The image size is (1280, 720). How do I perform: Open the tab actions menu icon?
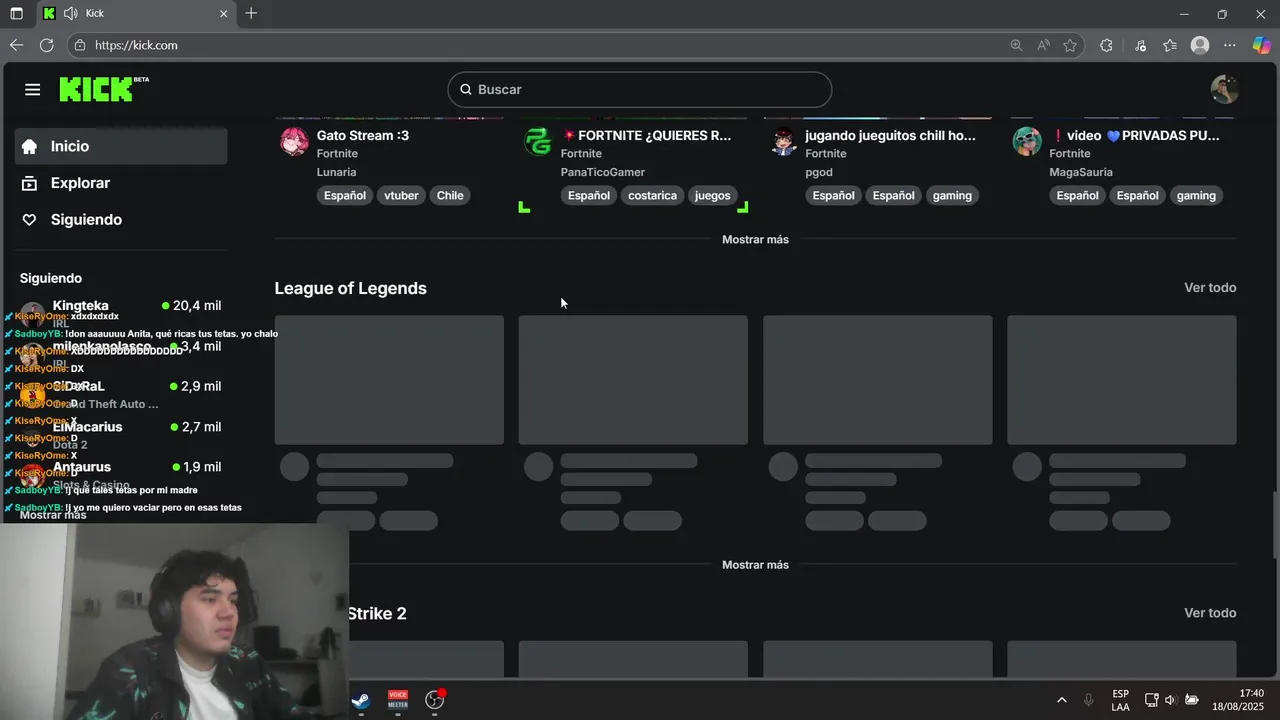[16, 13]
